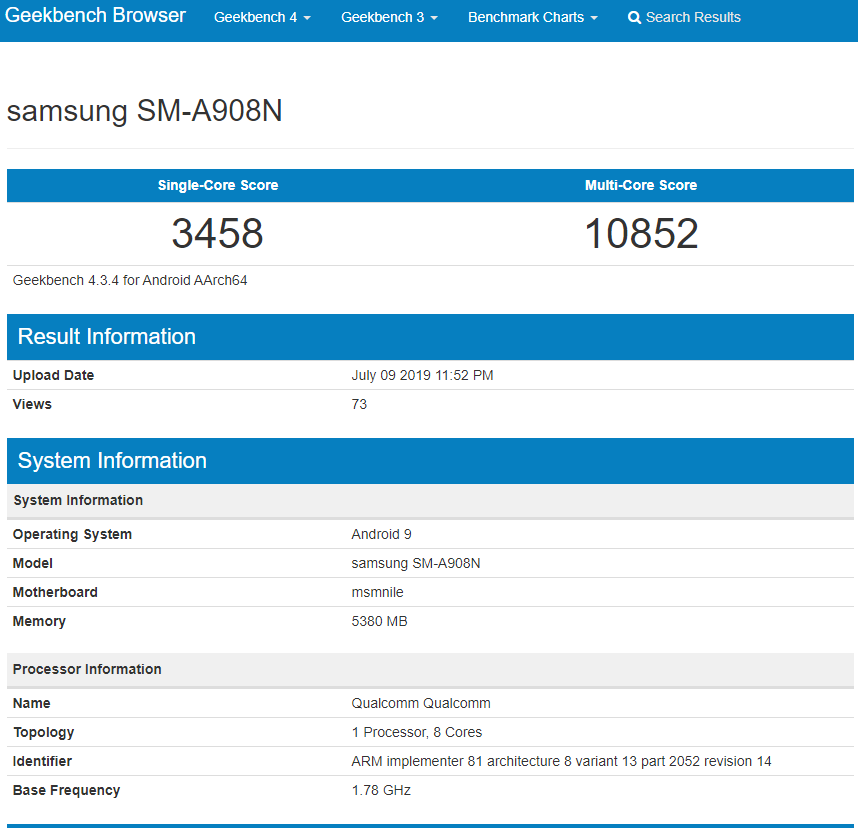Screen dimensions: 858x828
Task: Select the Model value samsung SM-A908N
Action: coord(416,564)
